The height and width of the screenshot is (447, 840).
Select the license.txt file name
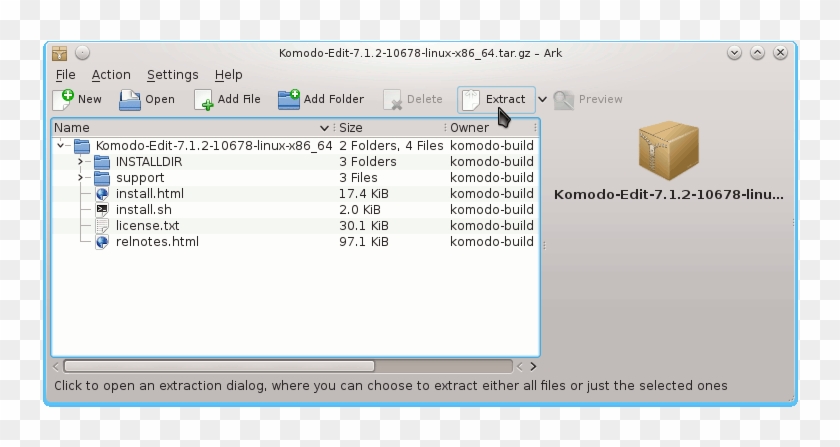pyautogui.click(x=147, y=226)
